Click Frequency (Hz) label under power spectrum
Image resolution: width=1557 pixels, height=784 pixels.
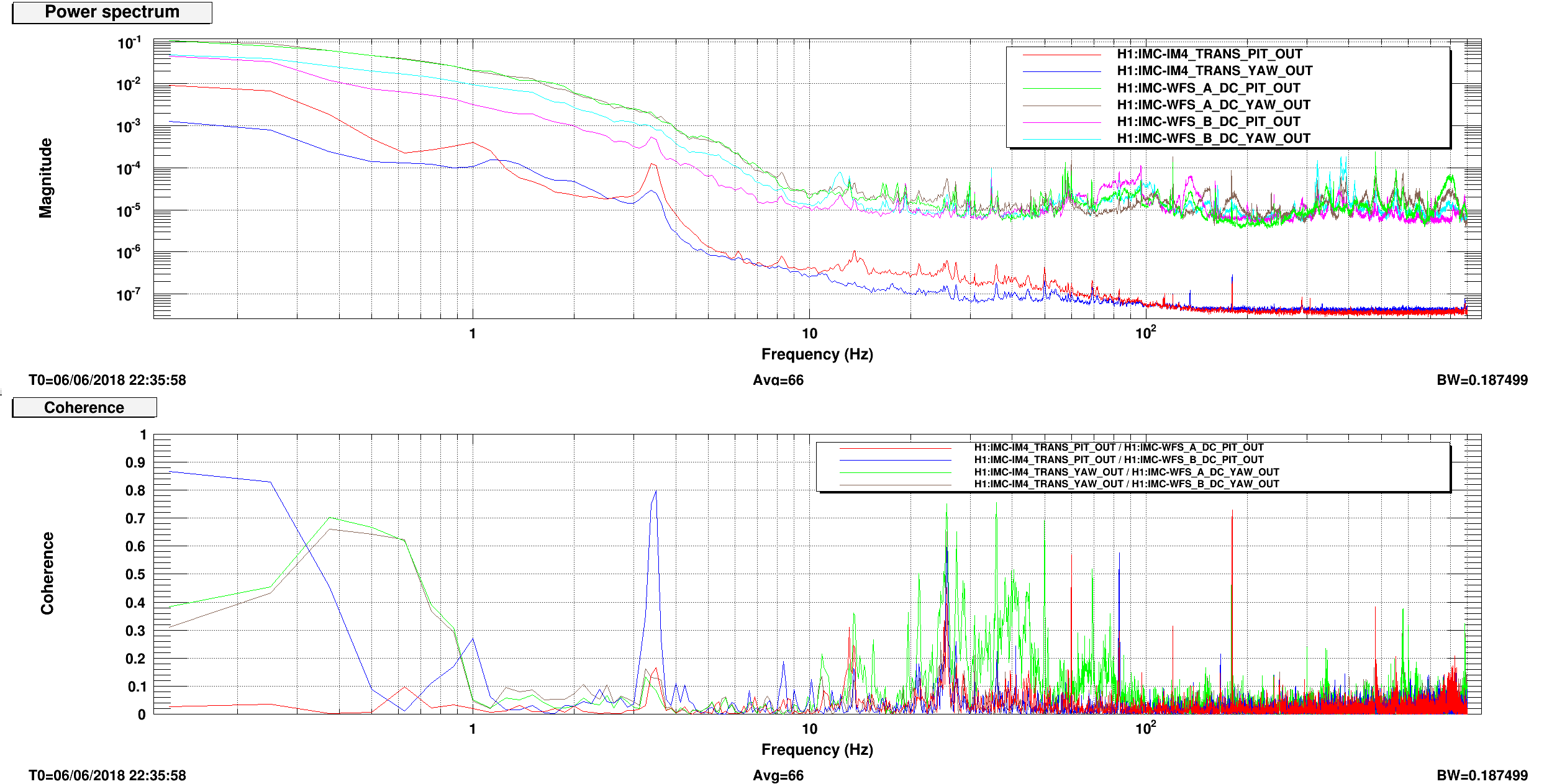(817, 354)
